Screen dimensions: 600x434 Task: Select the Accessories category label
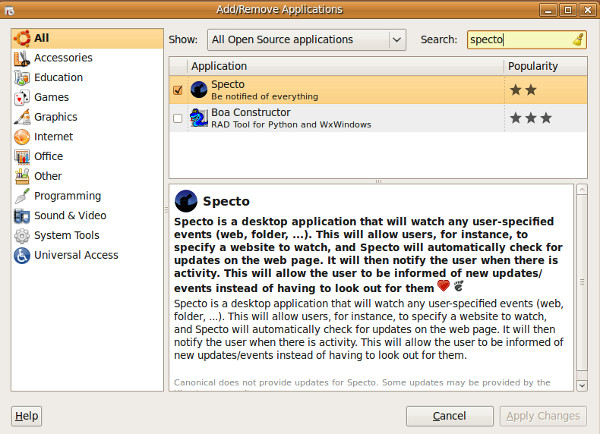(63, 58)
